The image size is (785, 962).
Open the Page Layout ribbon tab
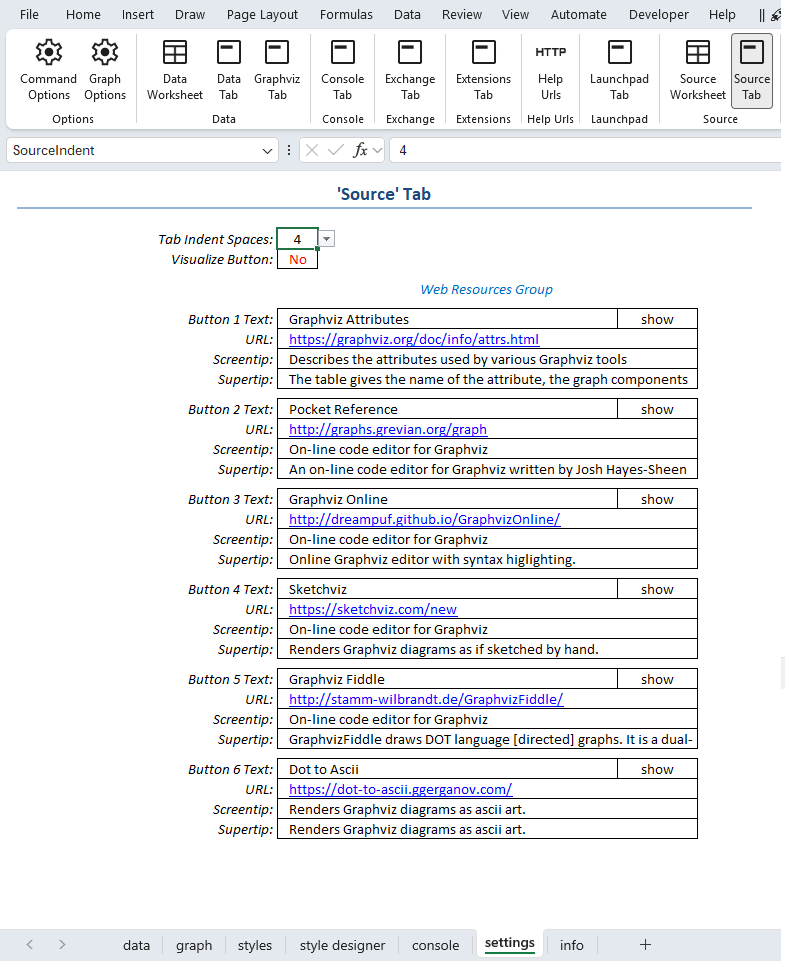click(262, 14)
